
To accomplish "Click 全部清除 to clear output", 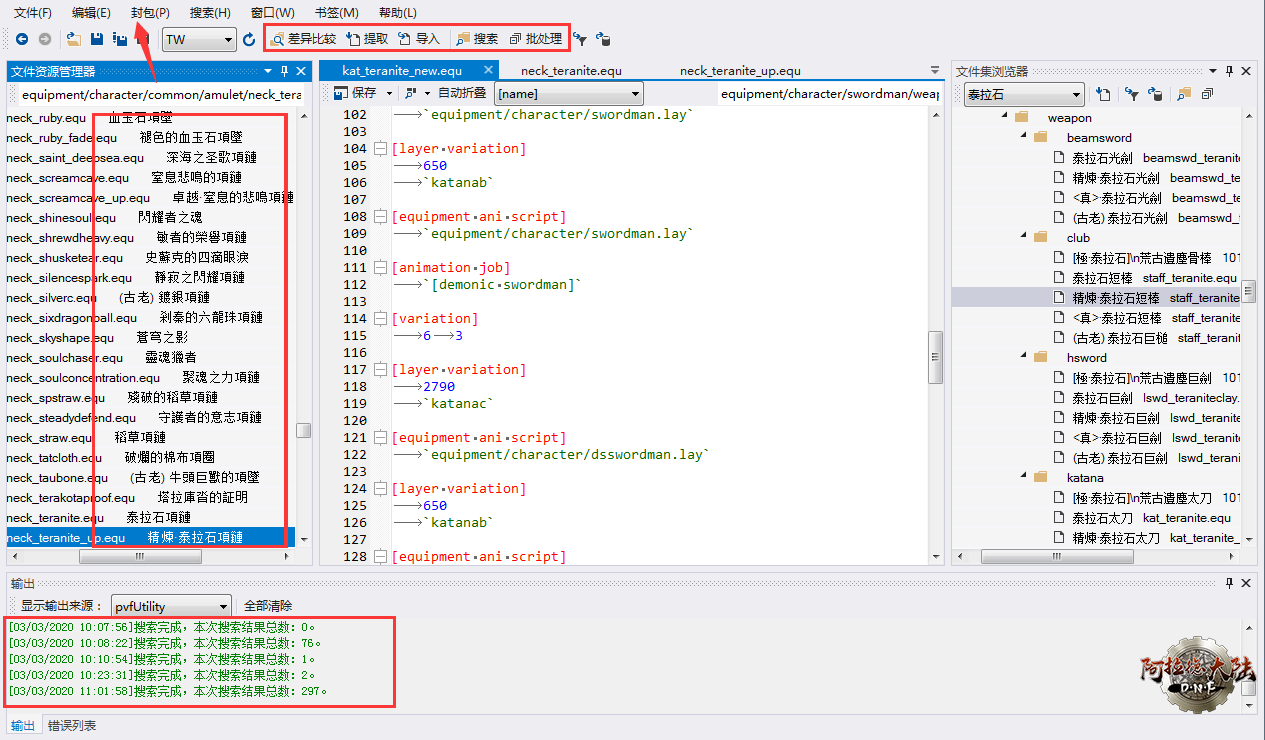I will click(x=268, y=606).
